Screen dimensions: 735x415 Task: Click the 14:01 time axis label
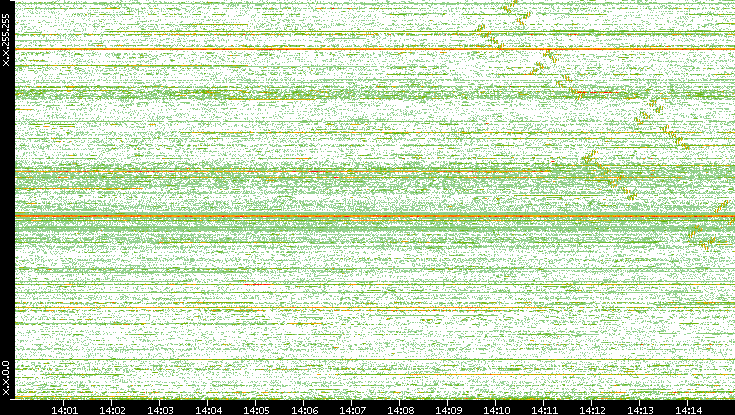[64, 410]
